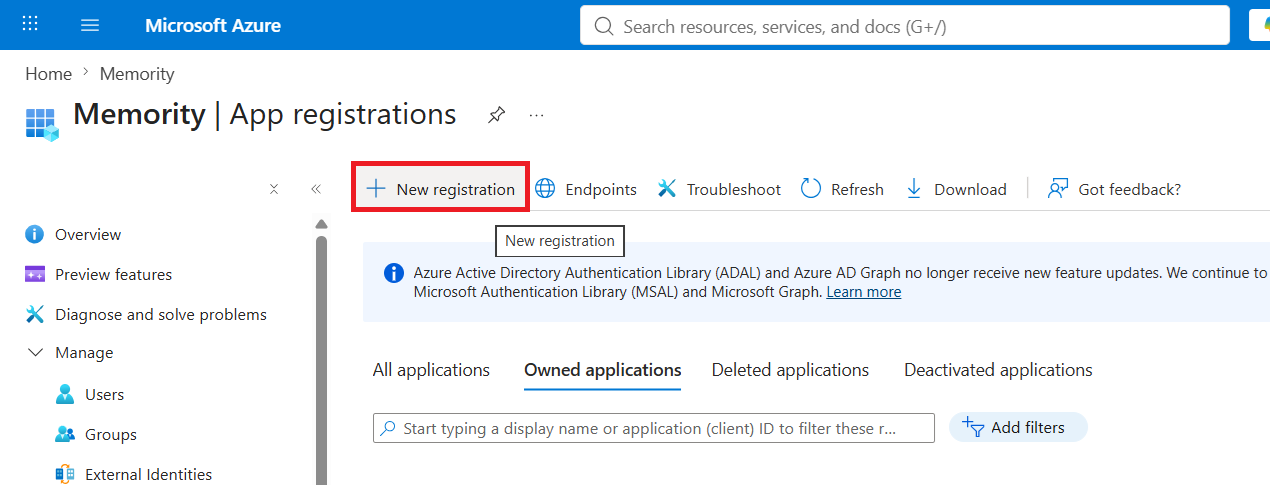The height and width of the screenshot is (485, 1270).
Task: Click Add filters
Action: click(x=1018, y=428)
